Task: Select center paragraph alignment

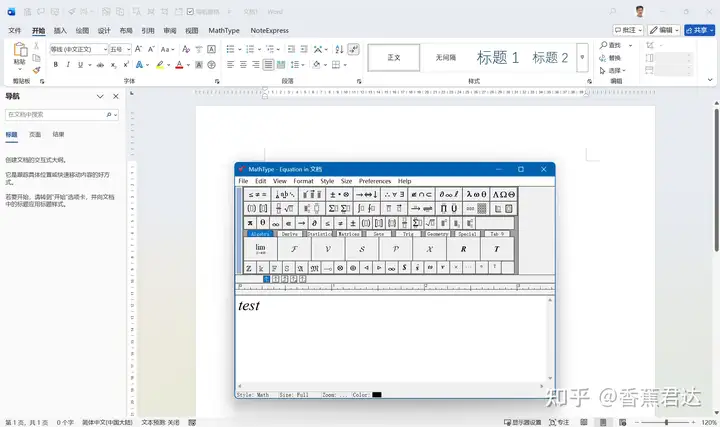Action: [x=243, y=65]
